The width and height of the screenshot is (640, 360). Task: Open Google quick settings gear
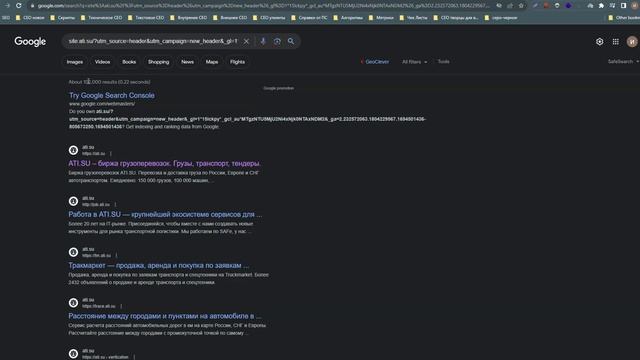click(x=600, y=42)
